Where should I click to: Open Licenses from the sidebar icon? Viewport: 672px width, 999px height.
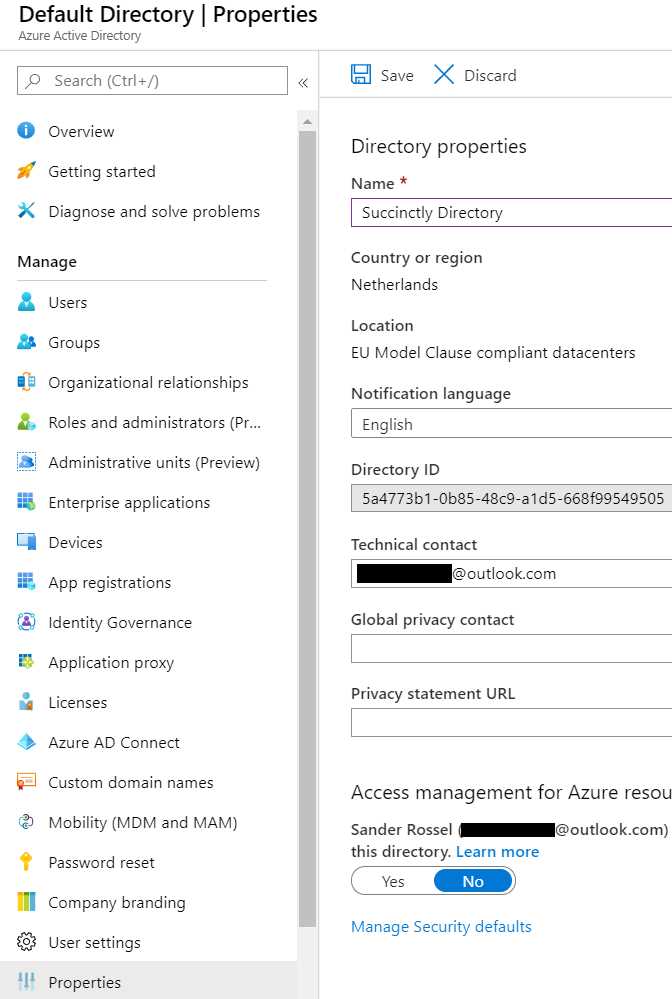pyautogui.click(x=28, y=702)
